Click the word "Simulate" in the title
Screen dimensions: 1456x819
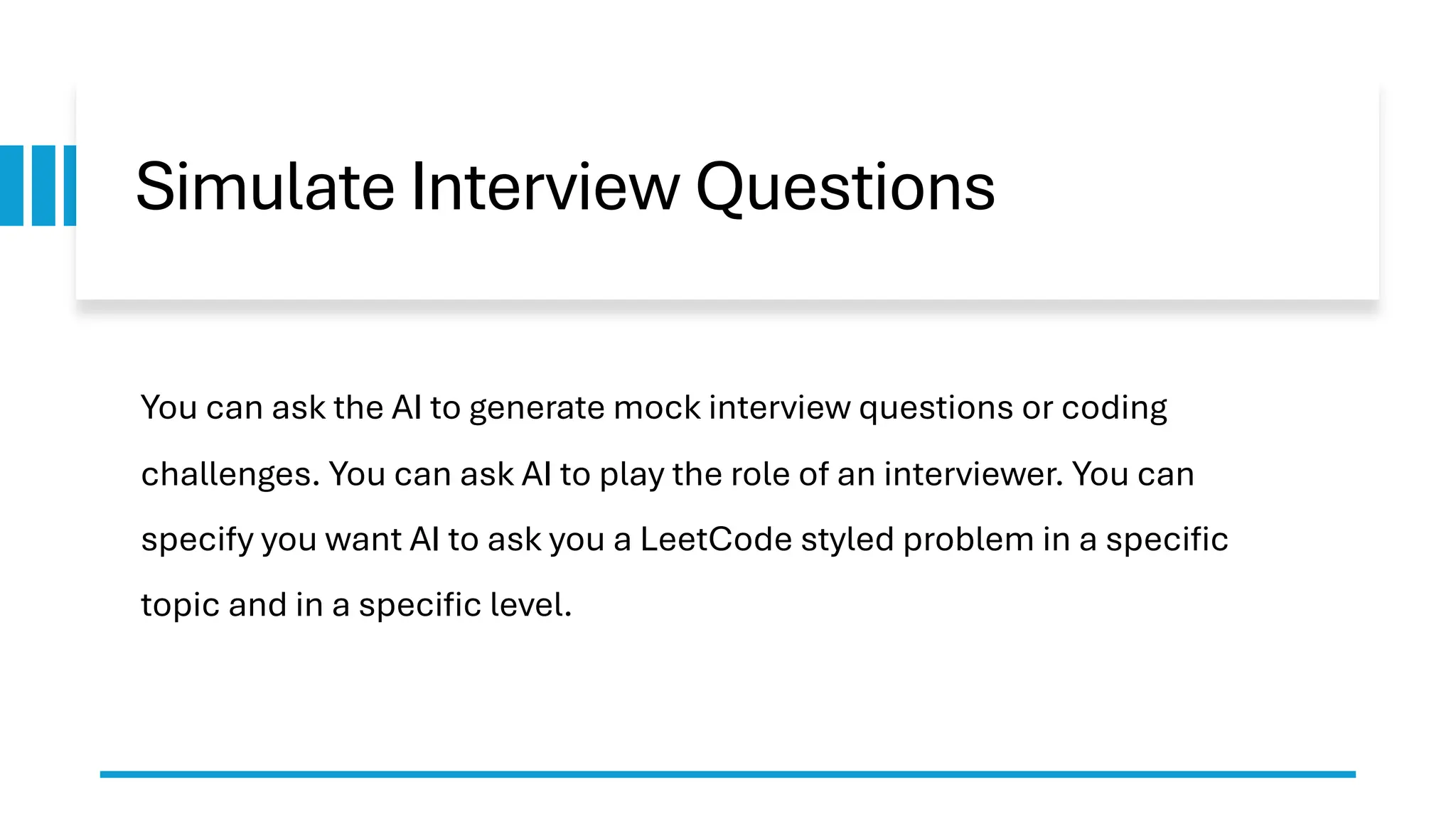(x=264, y=186)
